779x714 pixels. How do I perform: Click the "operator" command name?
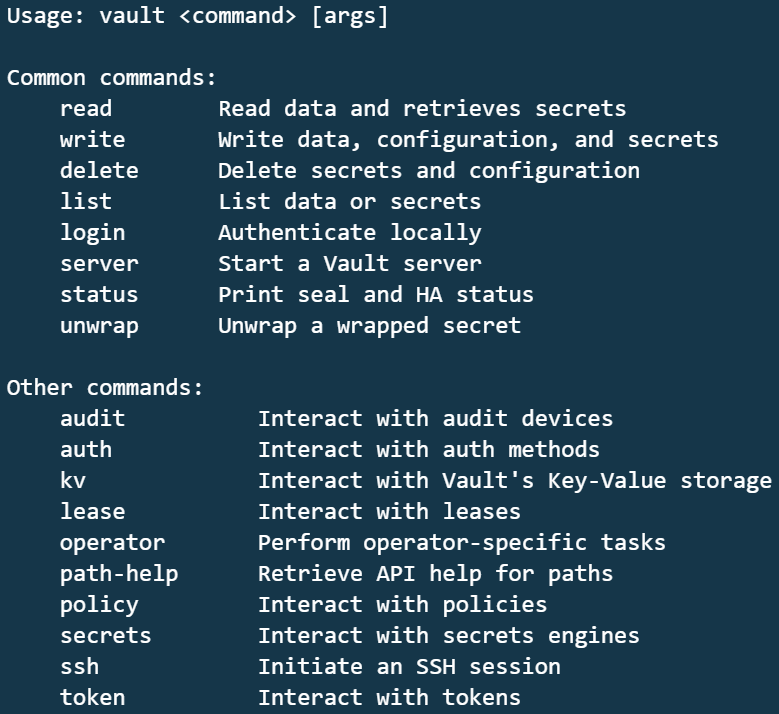coord(112,542)
